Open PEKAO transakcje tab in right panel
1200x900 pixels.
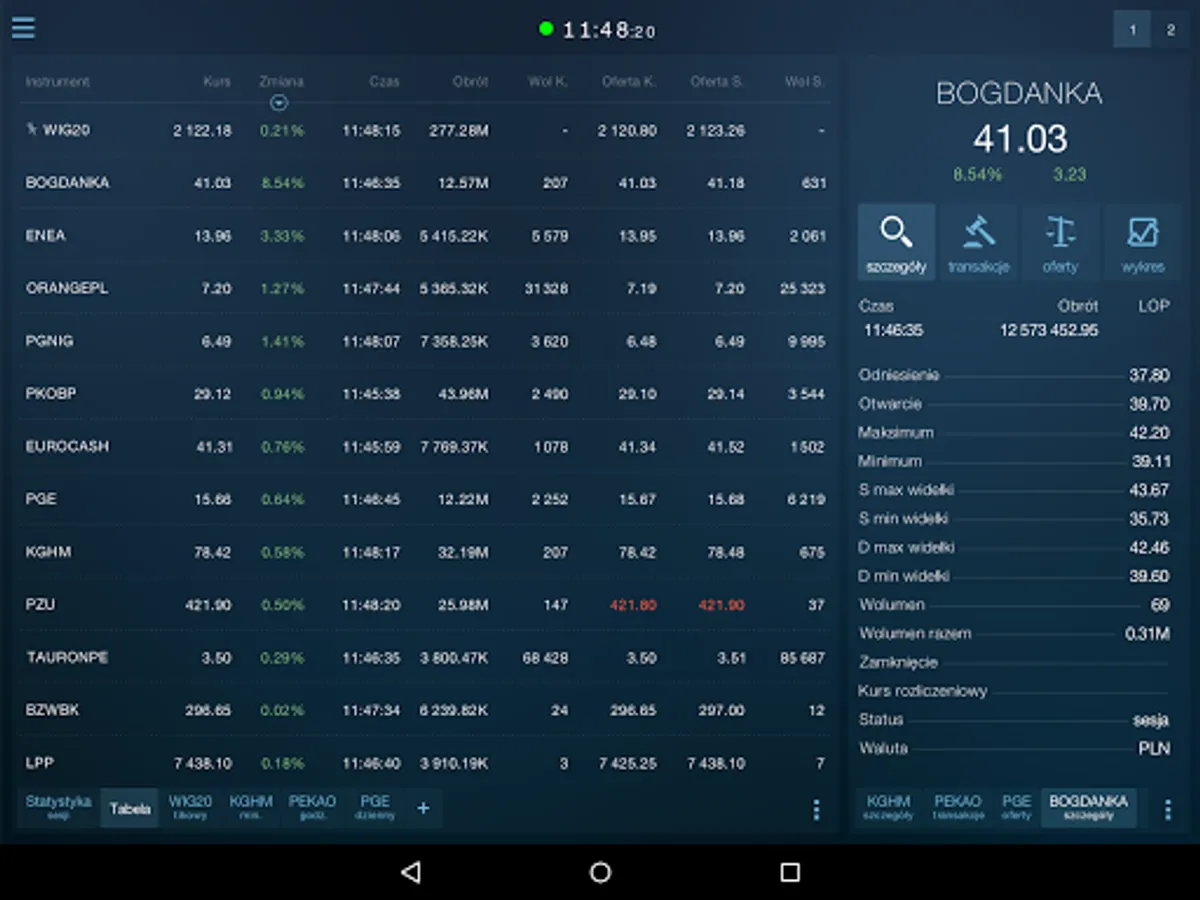[958, 807]
